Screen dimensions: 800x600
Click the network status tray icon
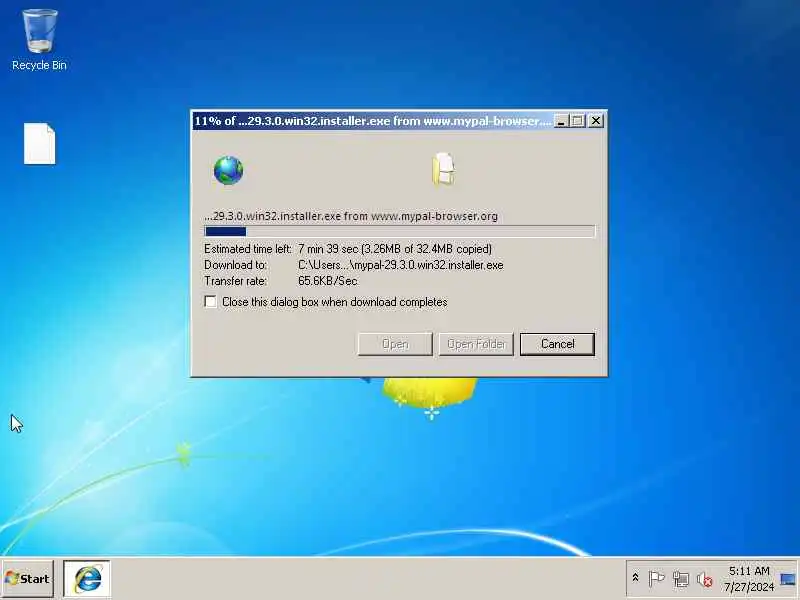coord(681,579)
